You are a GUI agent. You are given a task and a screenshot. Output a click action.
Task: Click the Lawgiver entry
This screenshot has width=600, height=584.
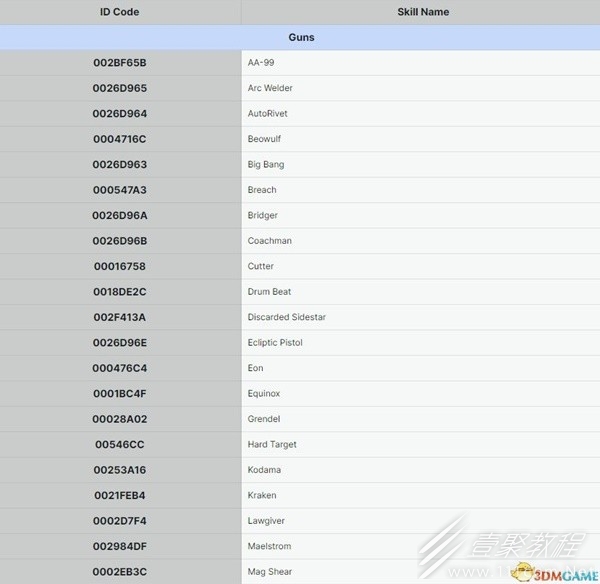pyautogui.click(x=266, y=521)
